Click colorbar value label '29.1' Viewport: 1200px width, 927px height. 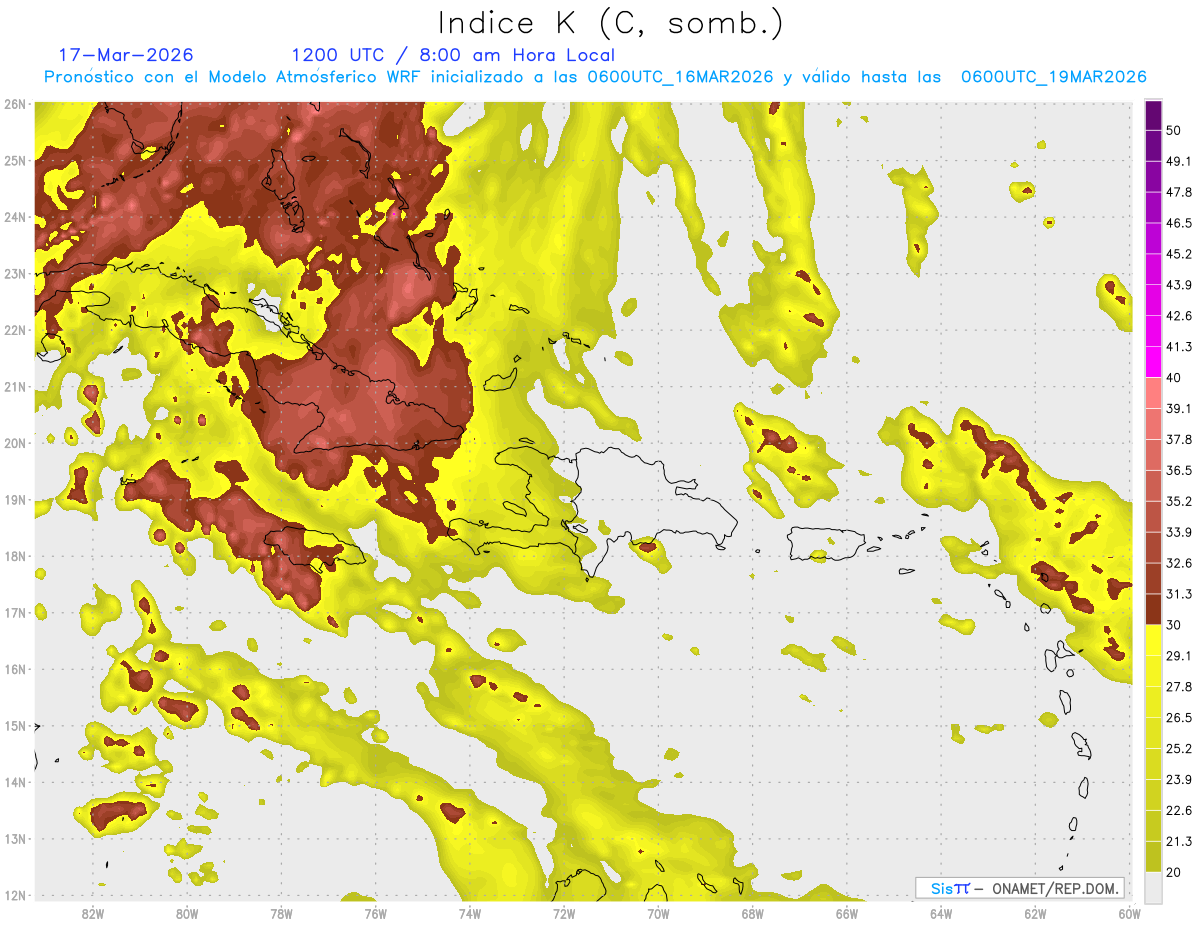click(x=1179, y=656)
